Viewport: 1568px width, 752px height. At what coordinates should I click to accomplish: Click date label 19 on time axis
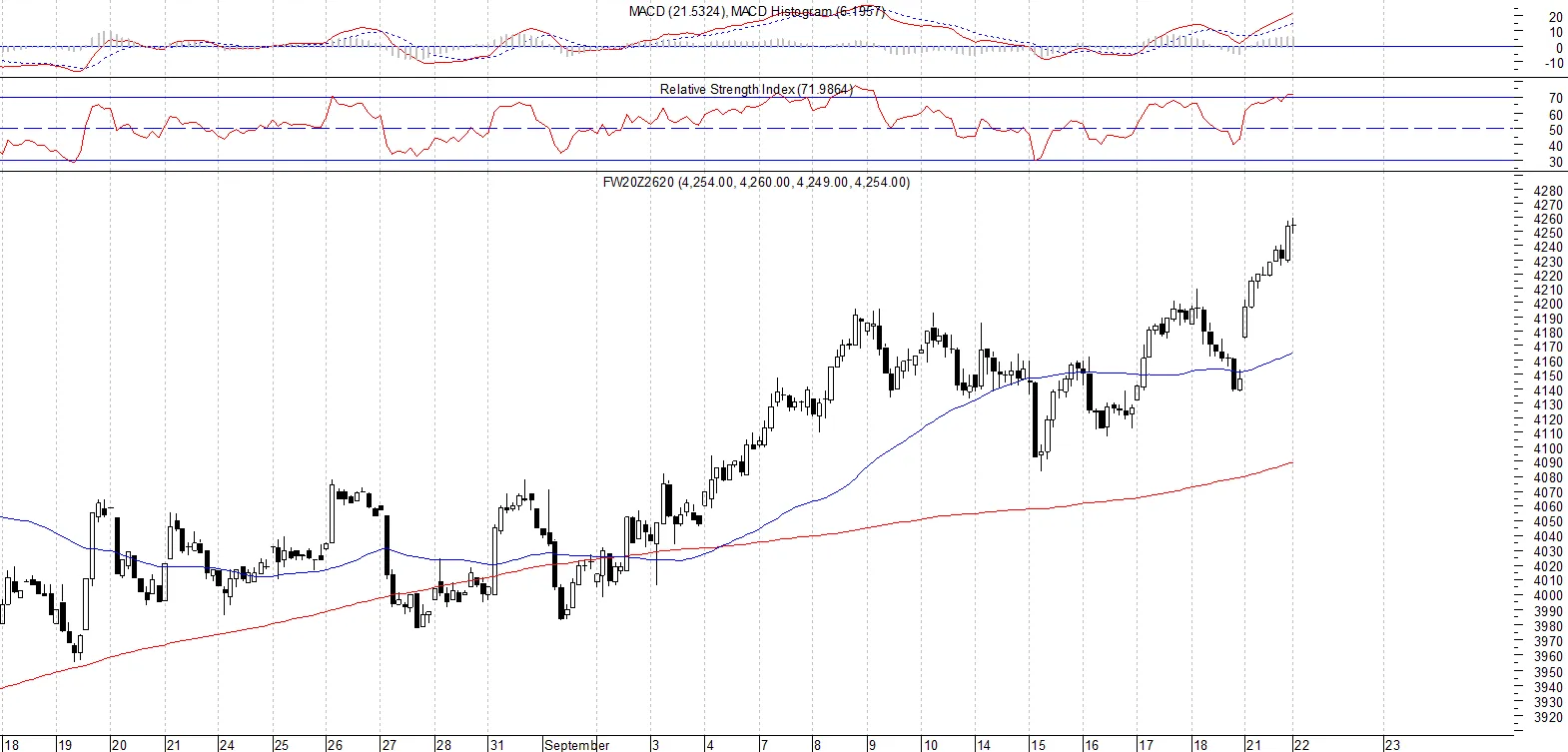tap(65, 745)
